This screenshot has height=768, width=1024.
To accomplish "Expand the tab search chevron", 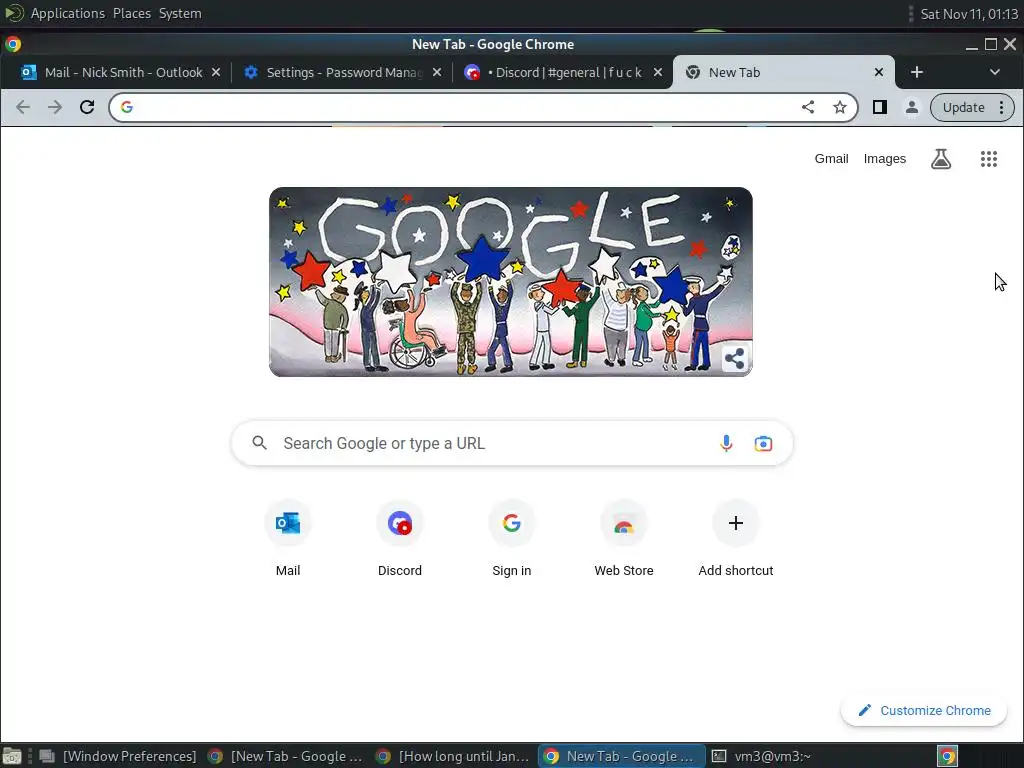I will (995, 72).
